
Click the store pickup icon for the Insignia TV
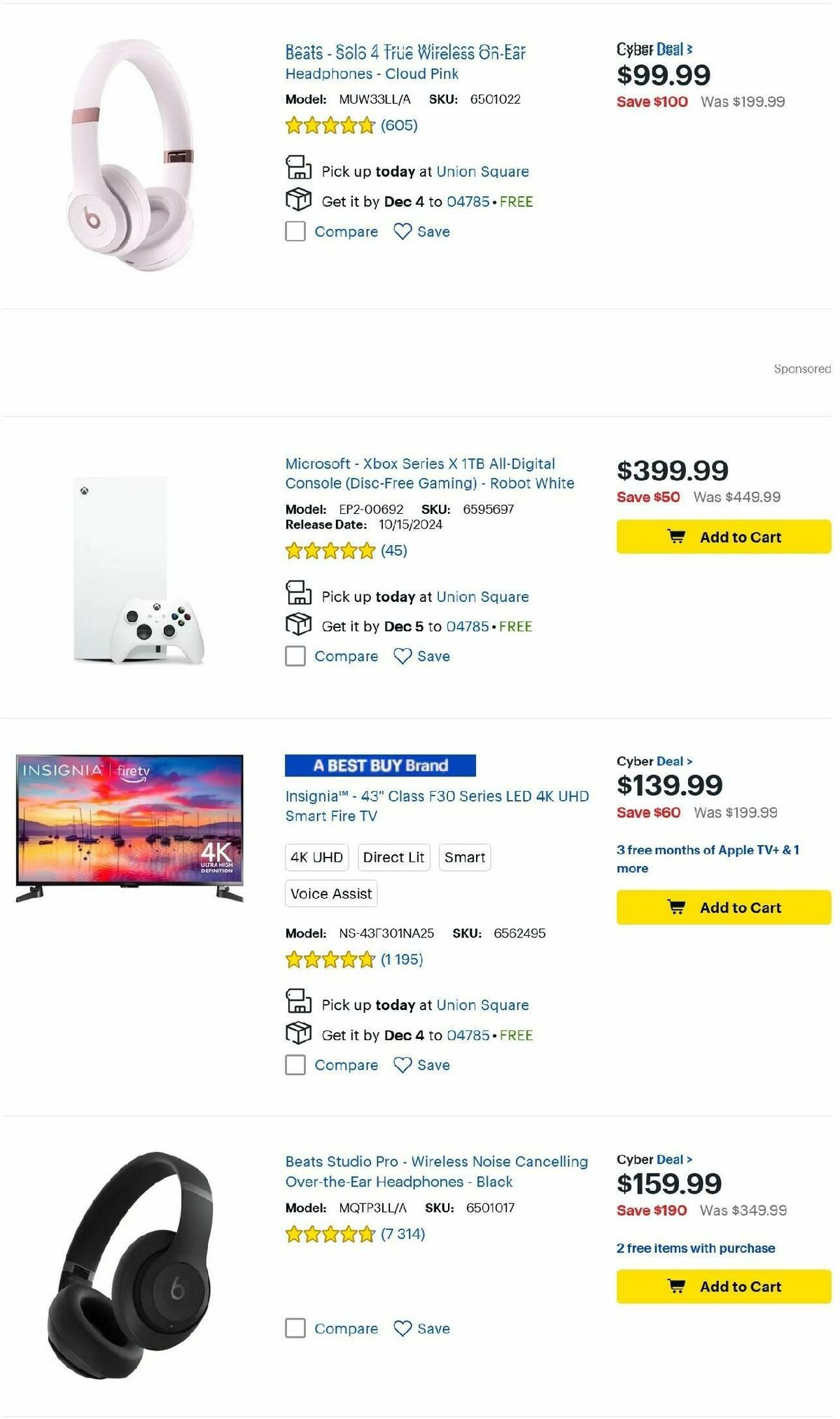coord(299,1005)
